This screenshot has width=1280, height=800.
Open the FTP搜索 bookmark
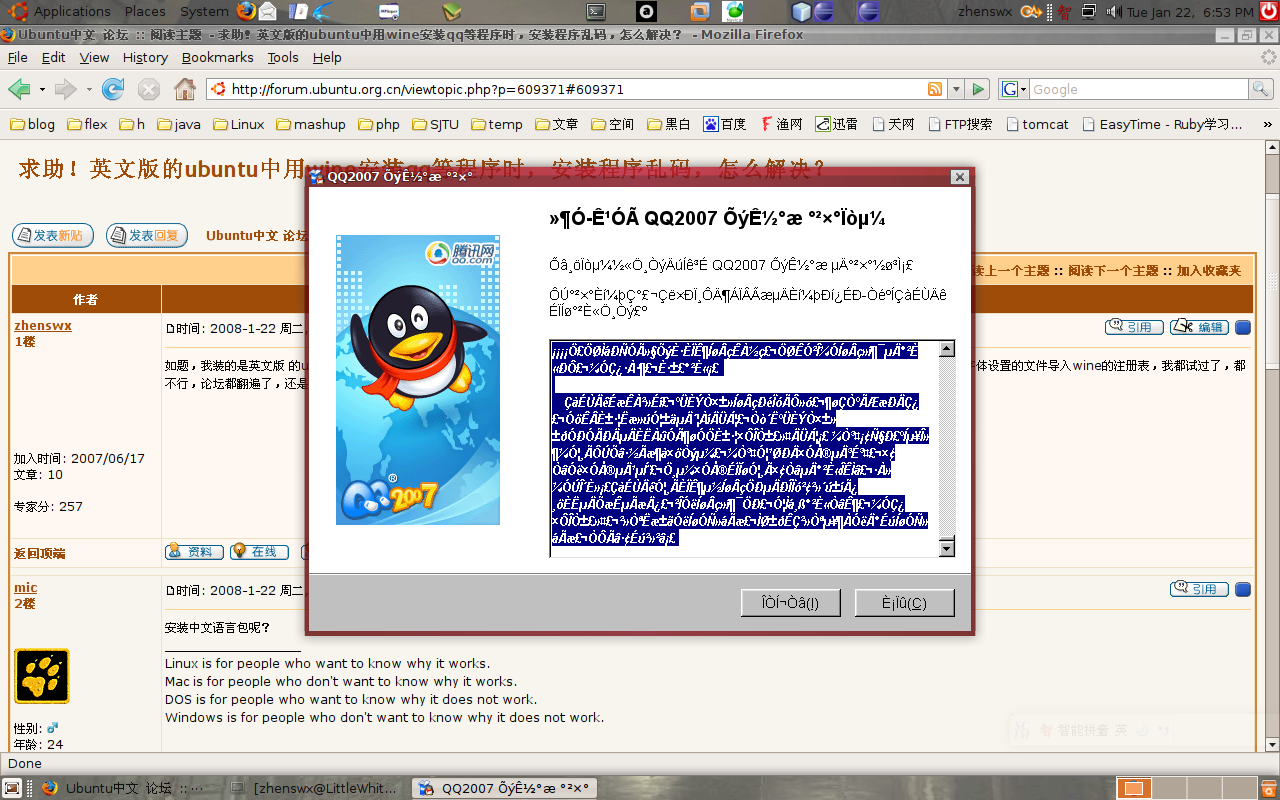959,124
